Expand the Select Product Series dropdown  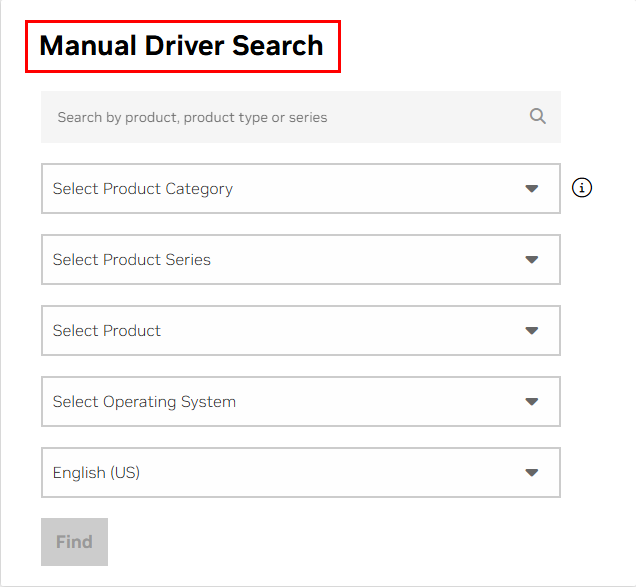point(300,260)
